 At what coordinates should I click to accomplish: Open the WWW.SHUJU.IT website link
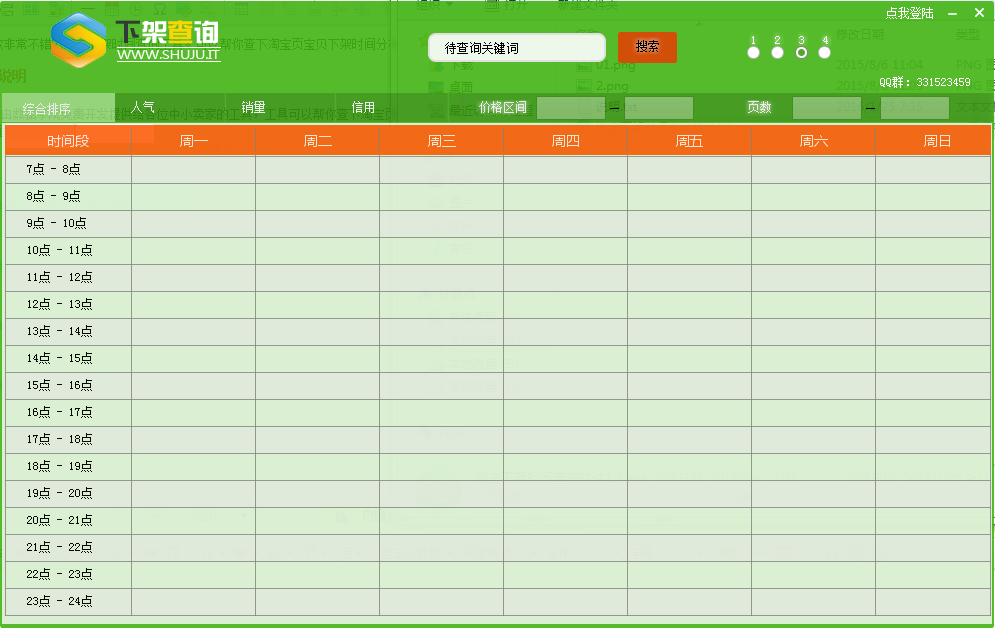tap(168, 54)
